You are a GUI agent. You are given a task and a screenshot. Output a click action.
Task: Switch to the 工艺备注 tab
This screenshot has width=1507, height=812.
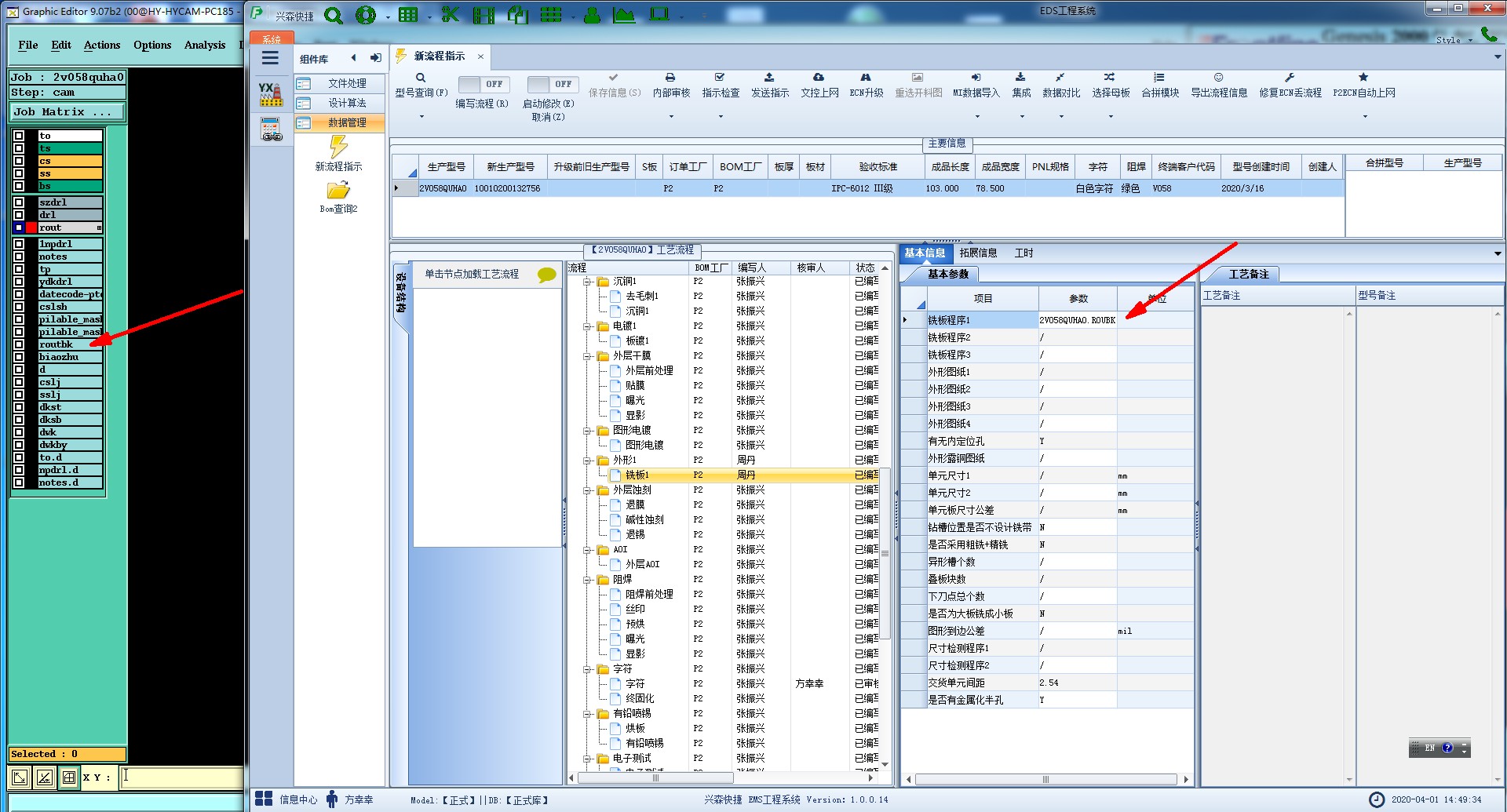pyautogui.click(x=1248, y=274)
